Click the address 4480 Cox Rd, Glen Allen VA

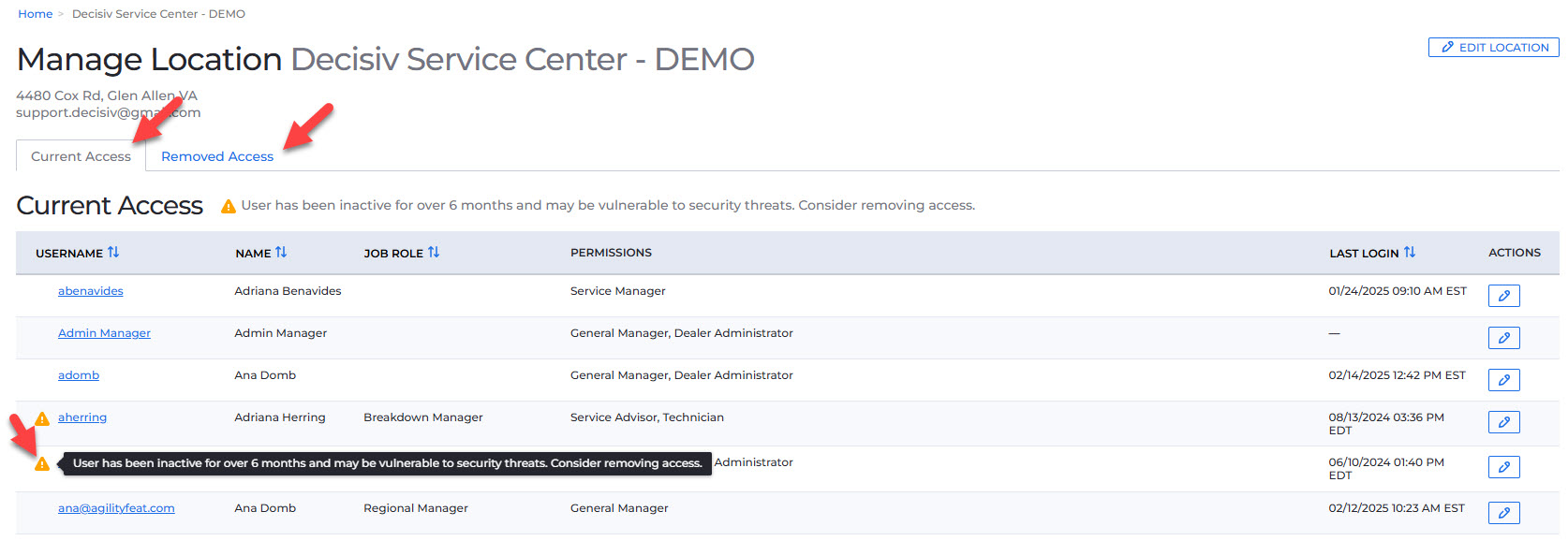tap(107, 95)
